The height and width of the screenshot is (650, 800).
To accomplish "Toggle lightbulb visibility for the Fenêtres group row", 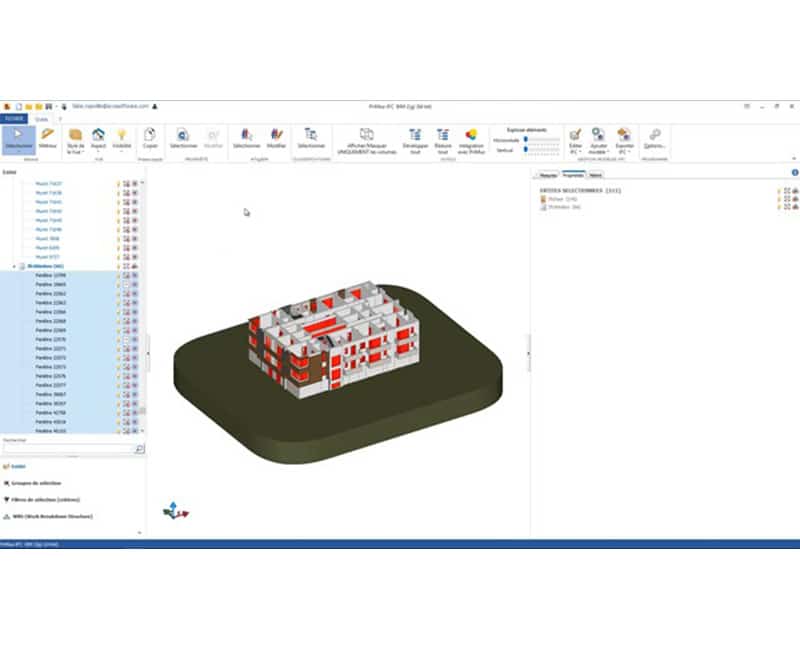I will (118, 267).
